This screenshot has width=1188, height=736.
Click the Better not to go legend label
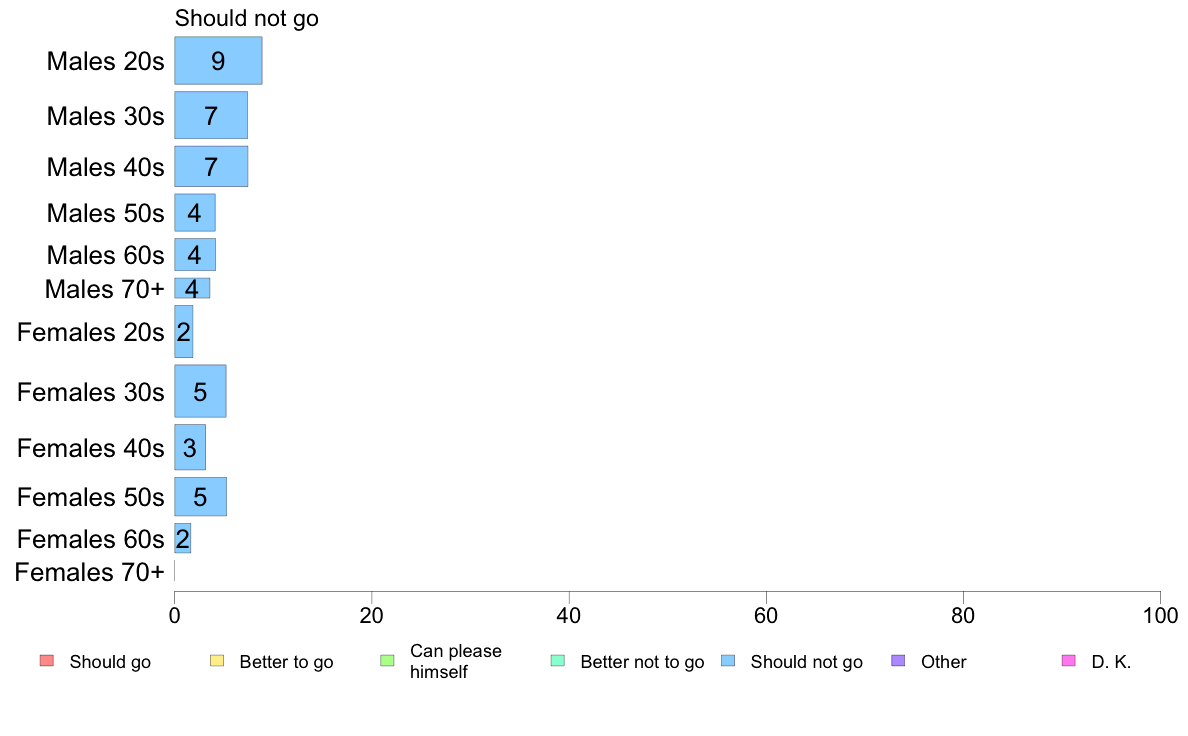click(x=642, y=662)
